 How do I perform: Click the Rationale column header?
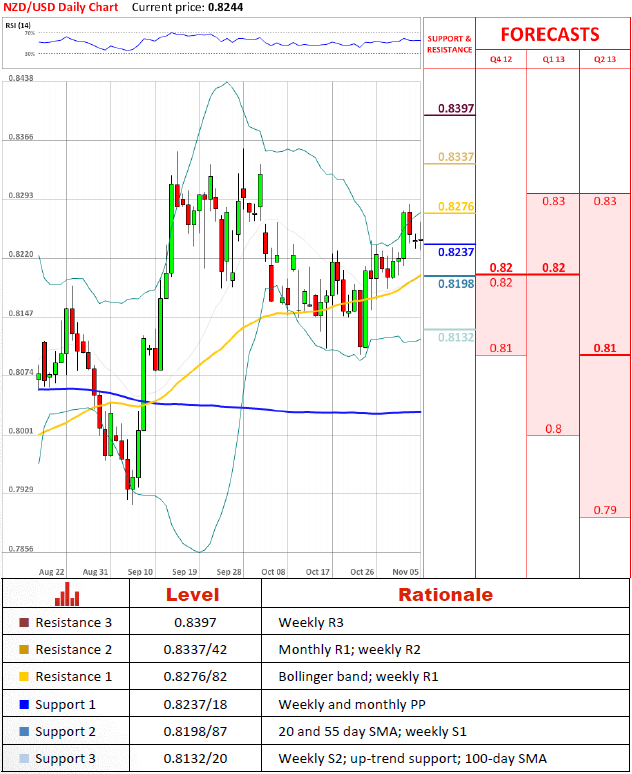[x=445, y=595]
